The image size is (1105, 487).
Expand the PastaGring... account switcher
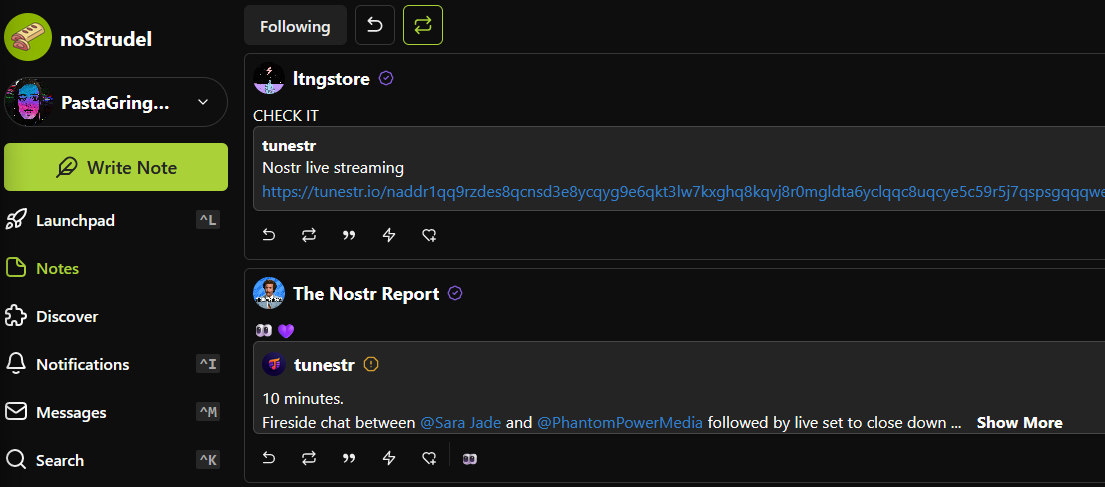pyautogui.click(x=116, y=102)
